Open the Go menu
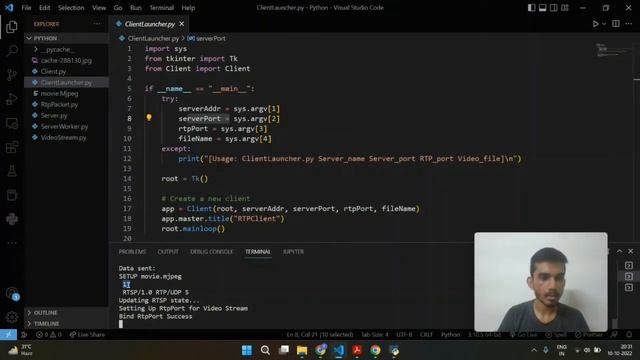 (118, 8)
